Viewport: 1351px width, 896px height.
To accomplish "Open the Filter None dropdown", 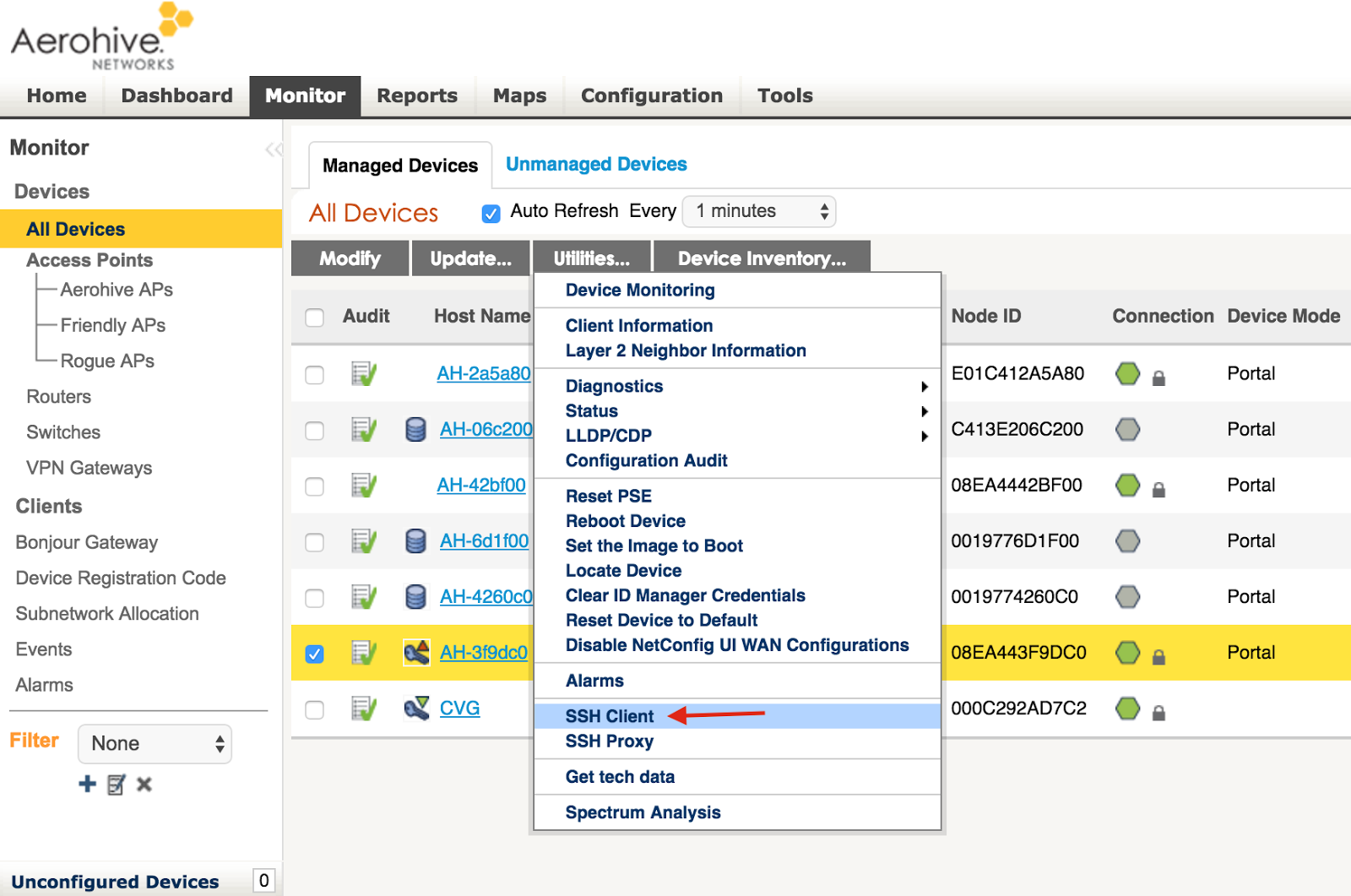I will click(x=155, y=743).
